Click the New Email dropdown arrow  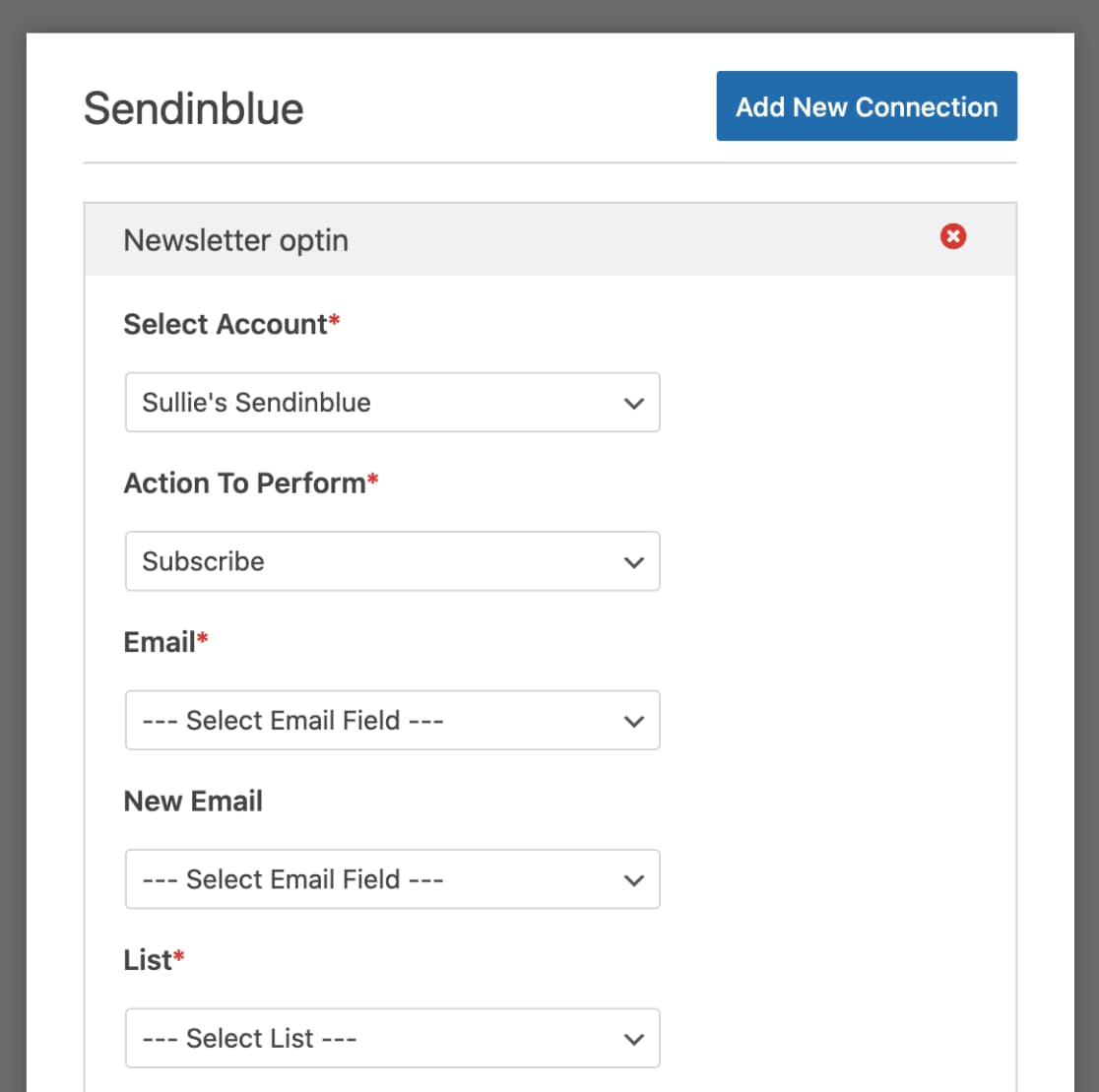pos(633,878)
